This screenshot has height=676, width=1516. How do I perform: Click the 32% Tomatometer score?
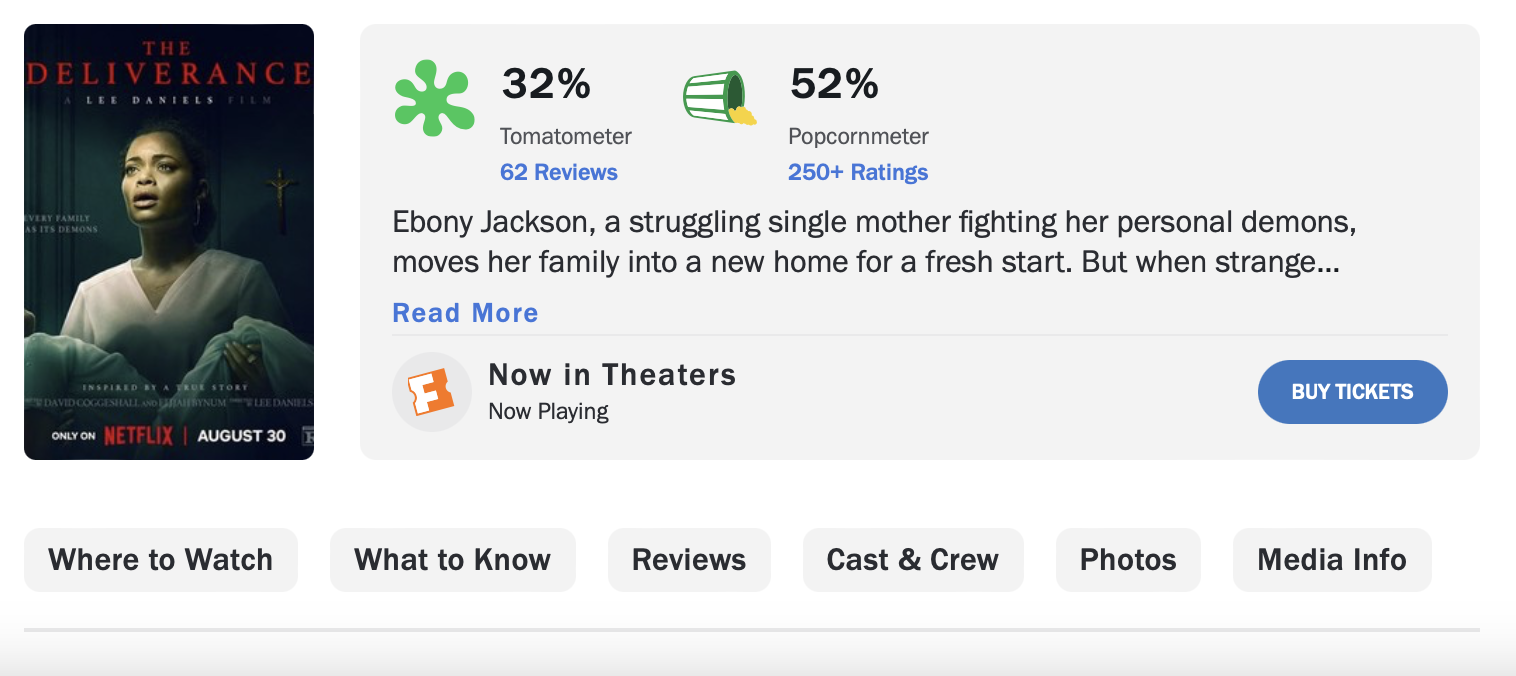click(546, 84)
